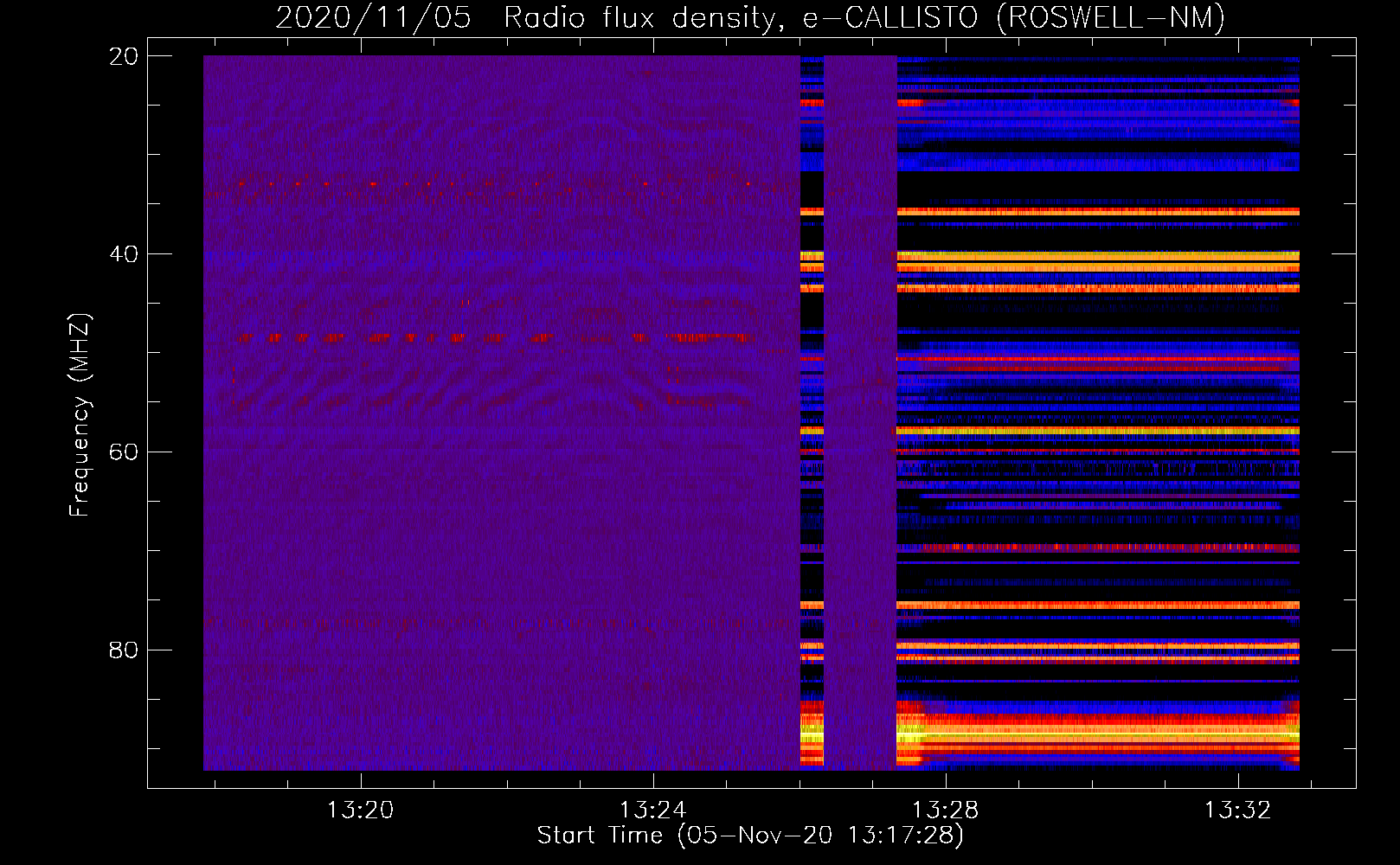
Task: Click the dashed red line near 48 MHz
Action: (493, 337)
